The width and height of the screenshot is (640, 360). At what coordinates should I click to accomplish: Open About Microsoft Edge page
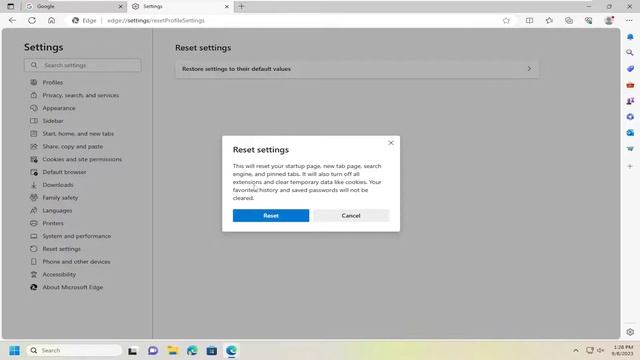(73, 287)
